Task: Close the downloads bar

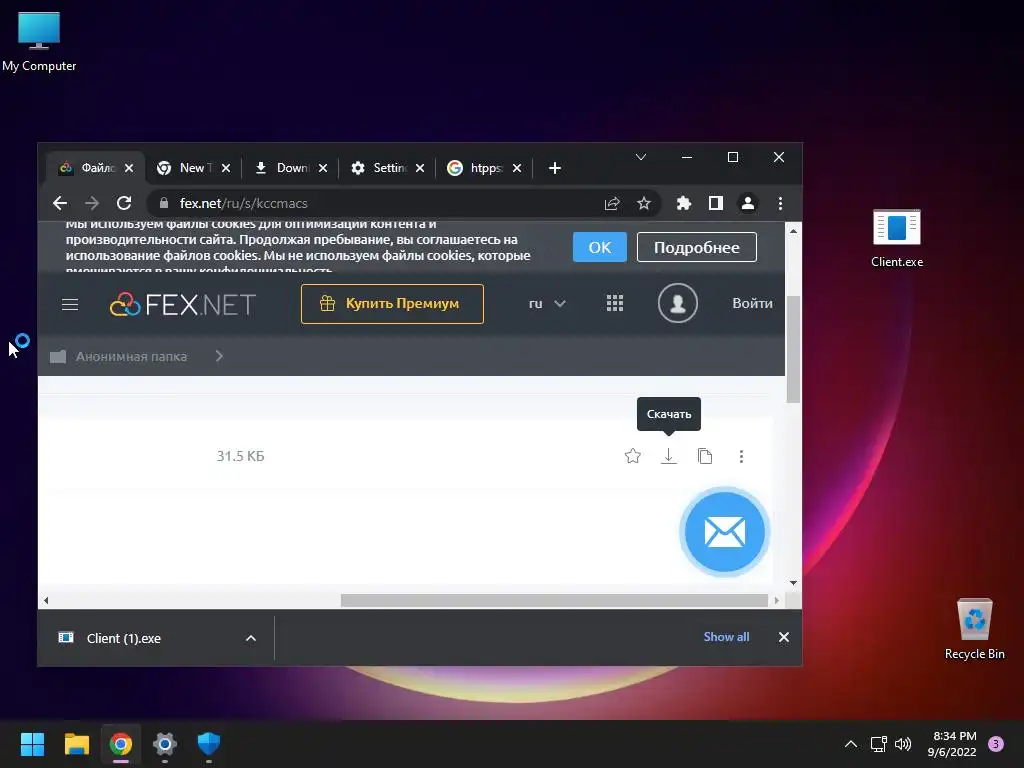Action: pos(784,637)
